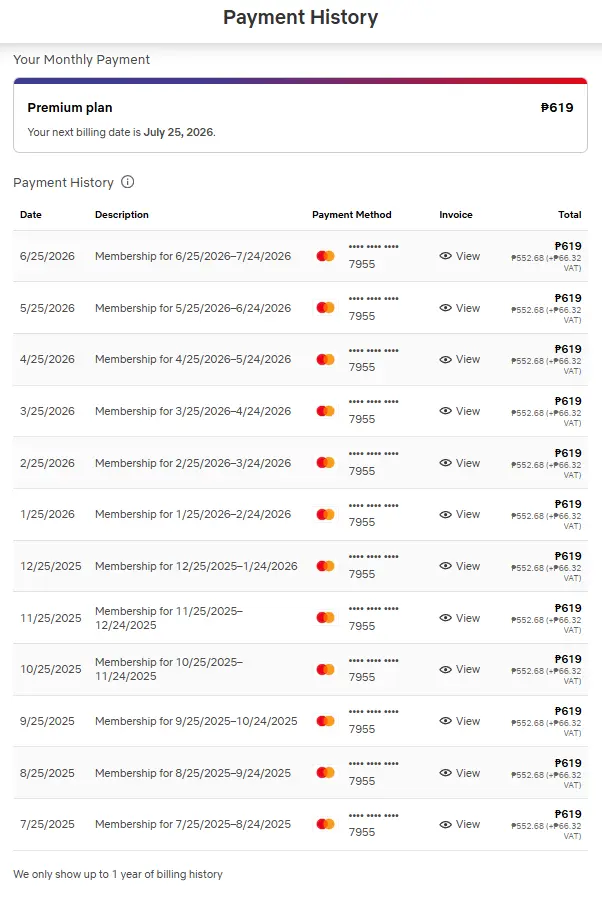Click the info icon beside Payment History
The image size is (602, 903).
click(127, 182)
